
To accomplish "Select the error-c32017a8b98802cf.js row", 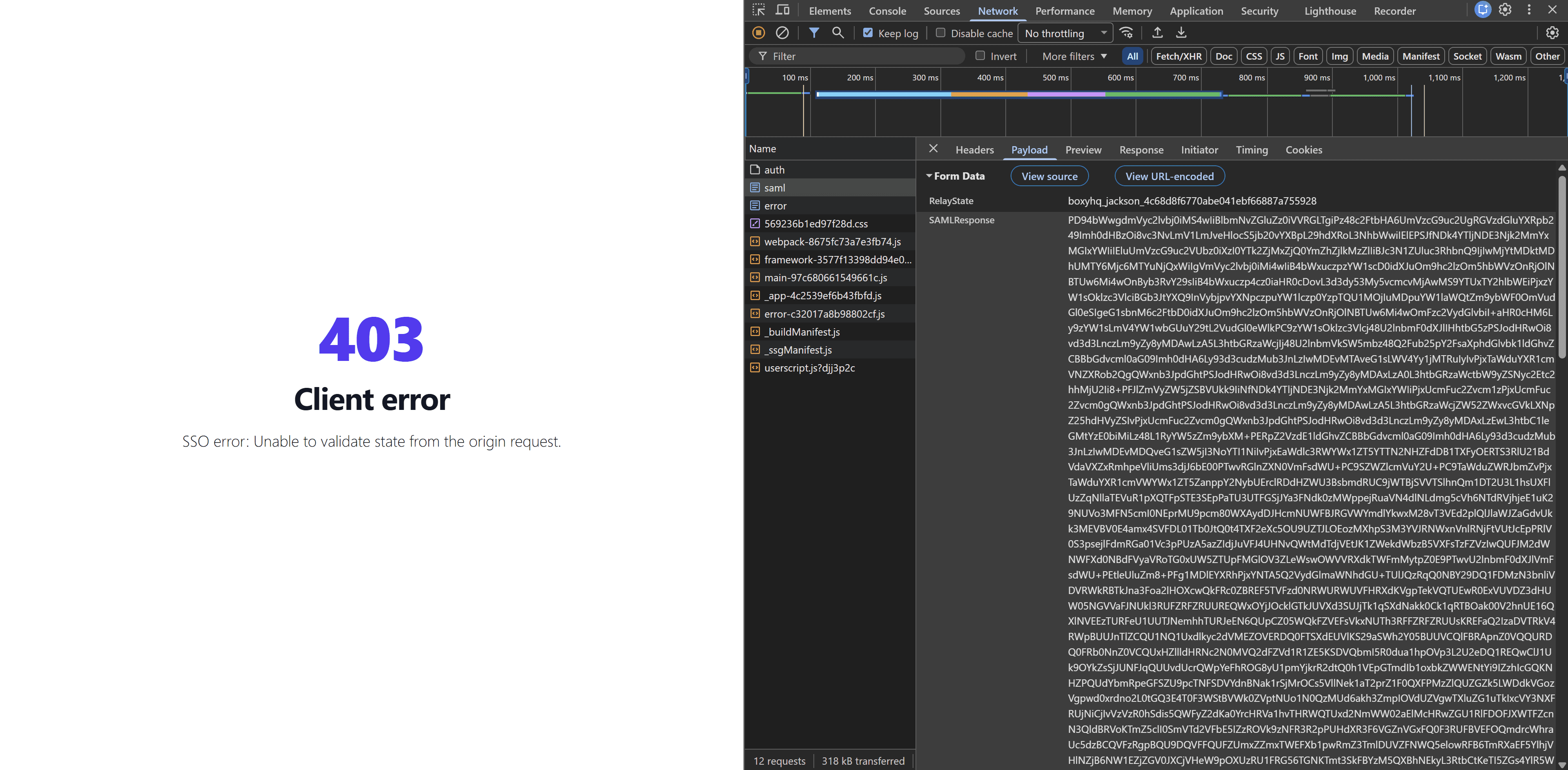I will click(830, 314).
